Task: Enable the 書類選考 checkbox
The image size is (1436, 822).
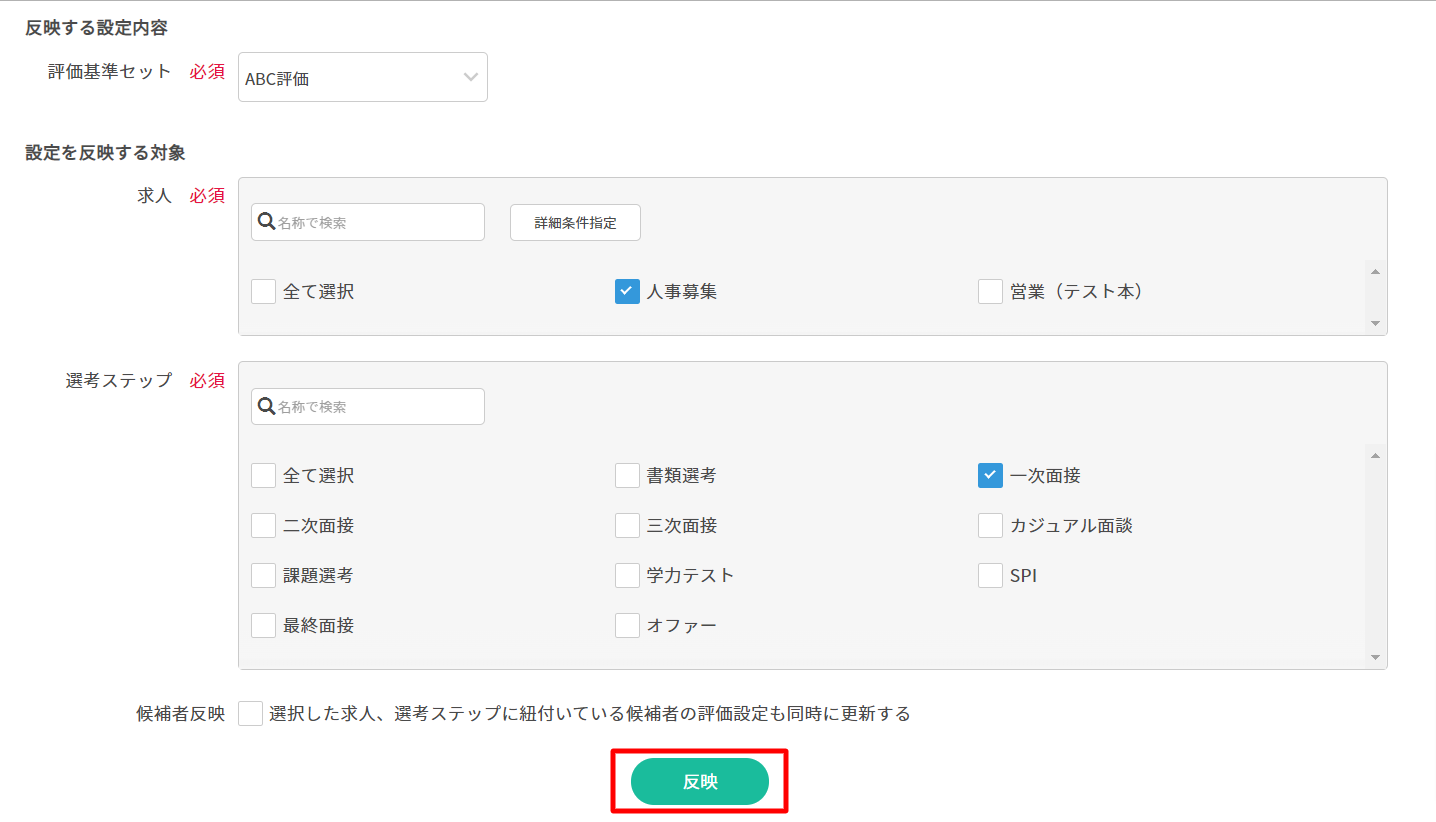Action: (x=627, y=476)
